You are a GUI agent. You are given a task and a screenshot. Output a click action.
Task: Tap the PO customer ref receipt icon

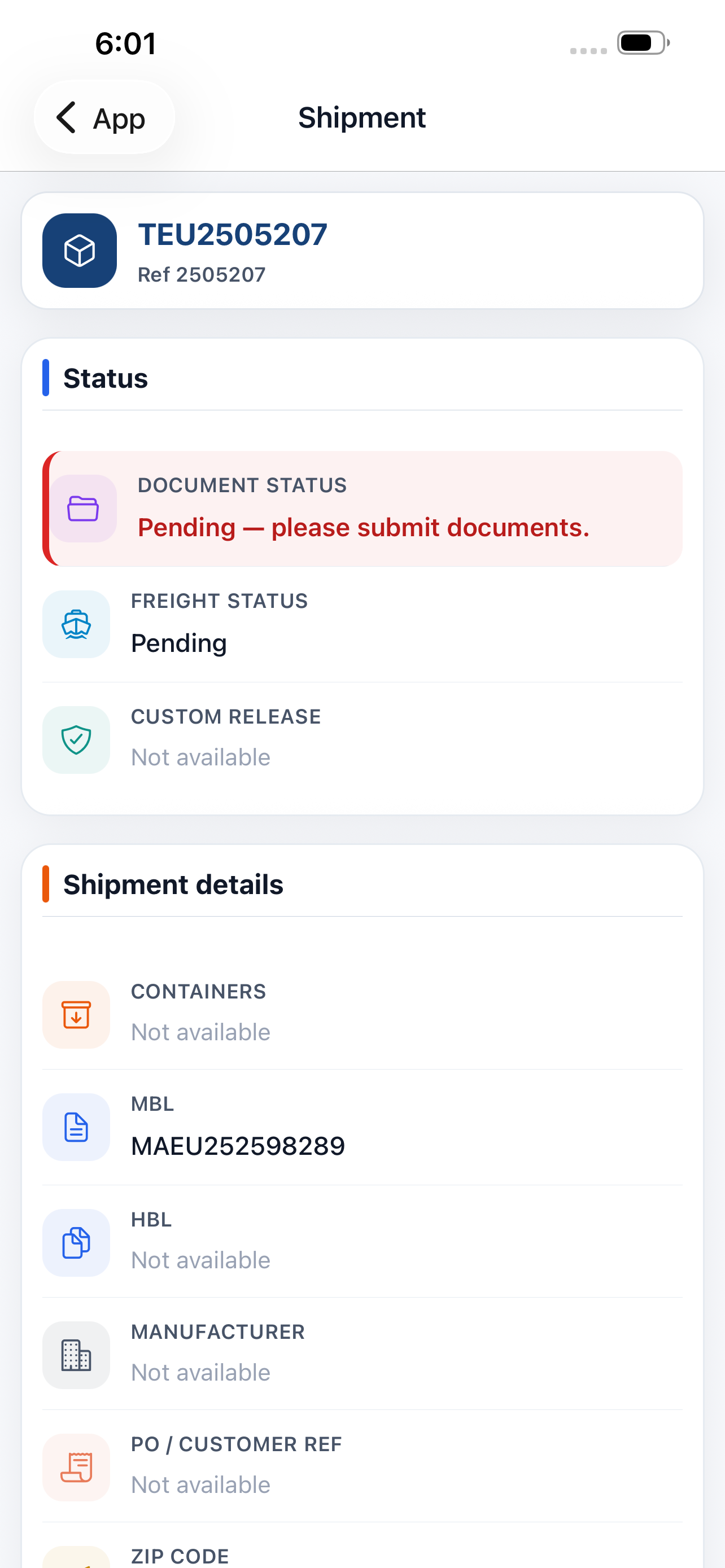(76, 1467)
